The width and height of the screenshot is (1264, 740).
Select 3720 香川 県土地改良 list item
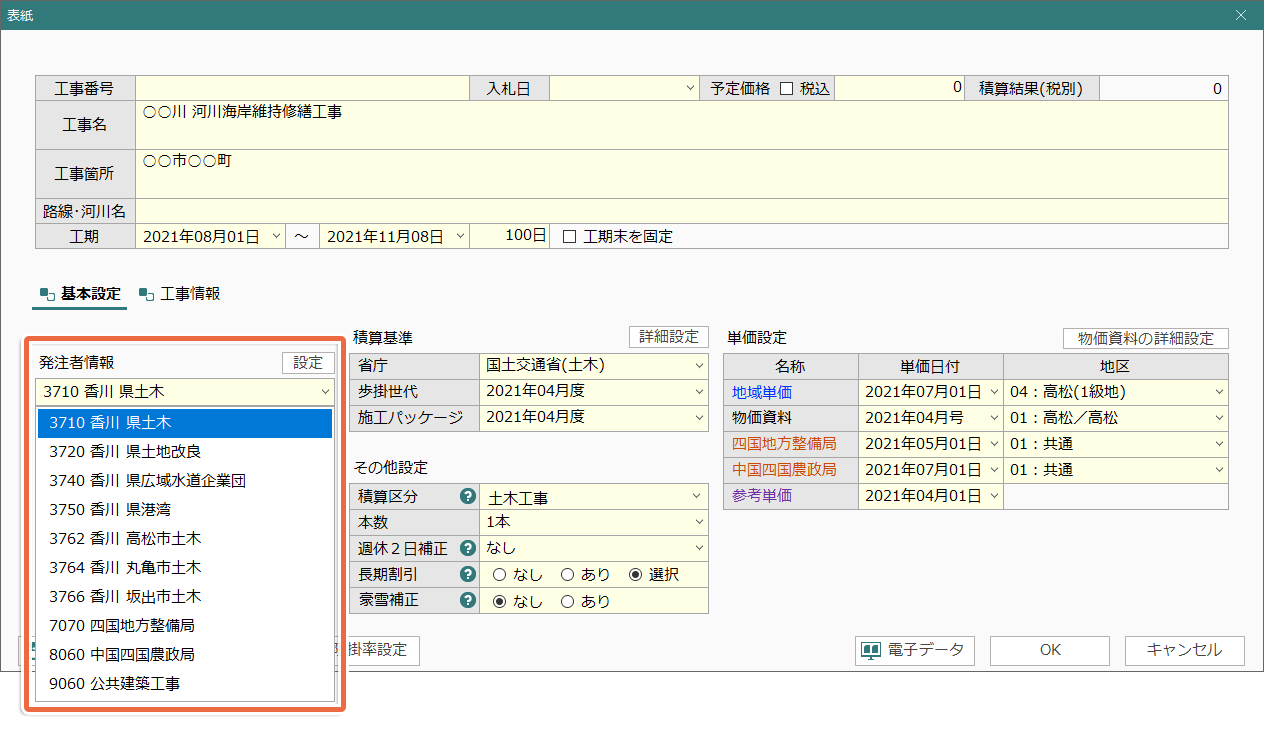[185, 452]
